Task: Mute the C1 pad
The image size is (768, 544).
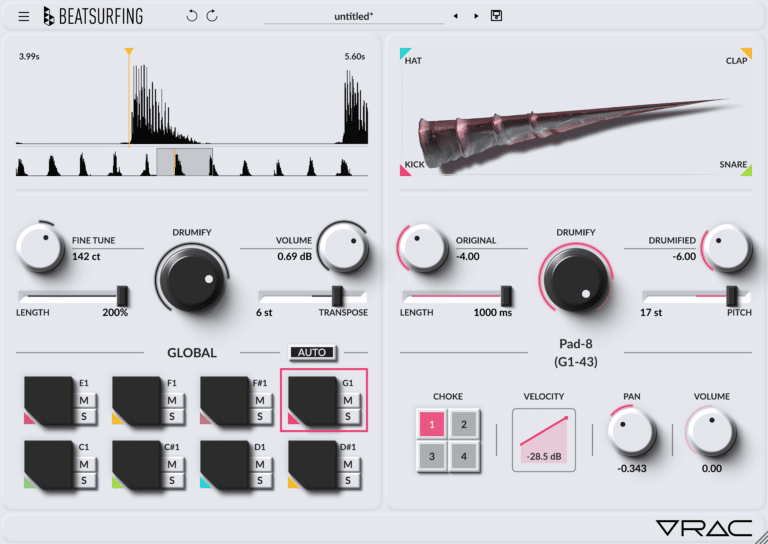Action: pos(84,464)
